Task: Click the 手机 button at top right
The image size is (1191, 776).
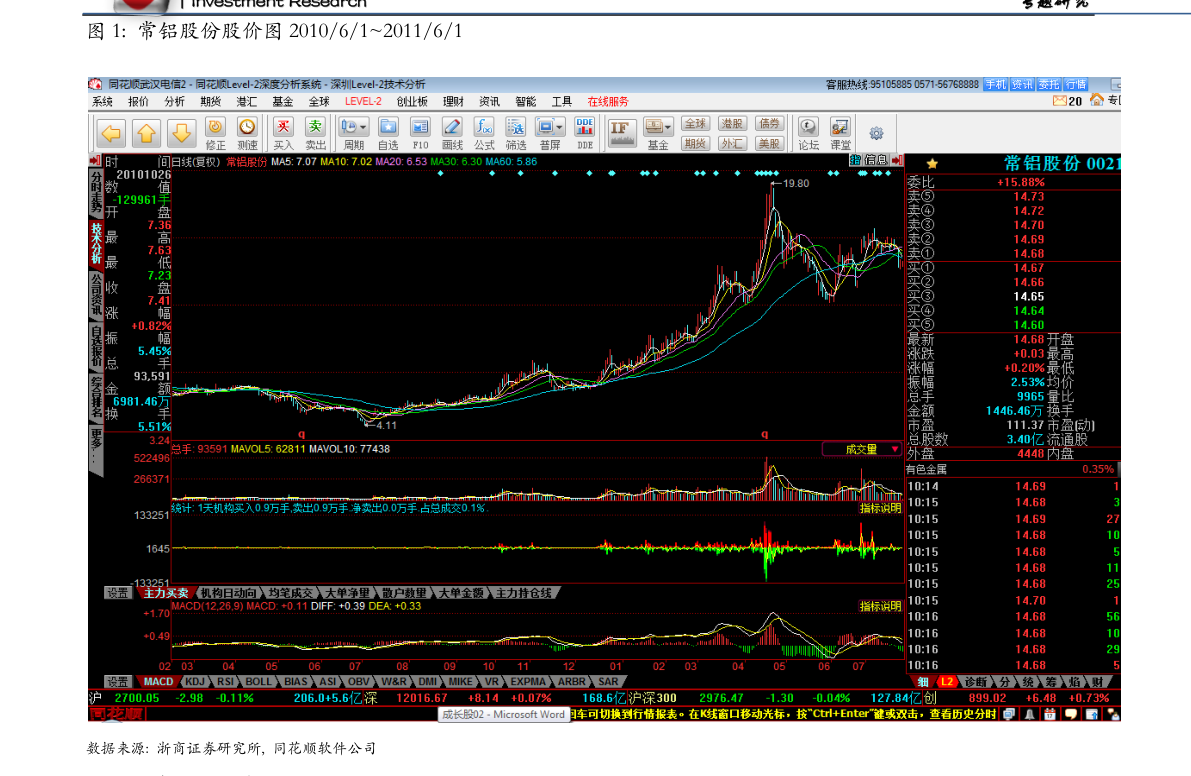Action: coord(995,84)
